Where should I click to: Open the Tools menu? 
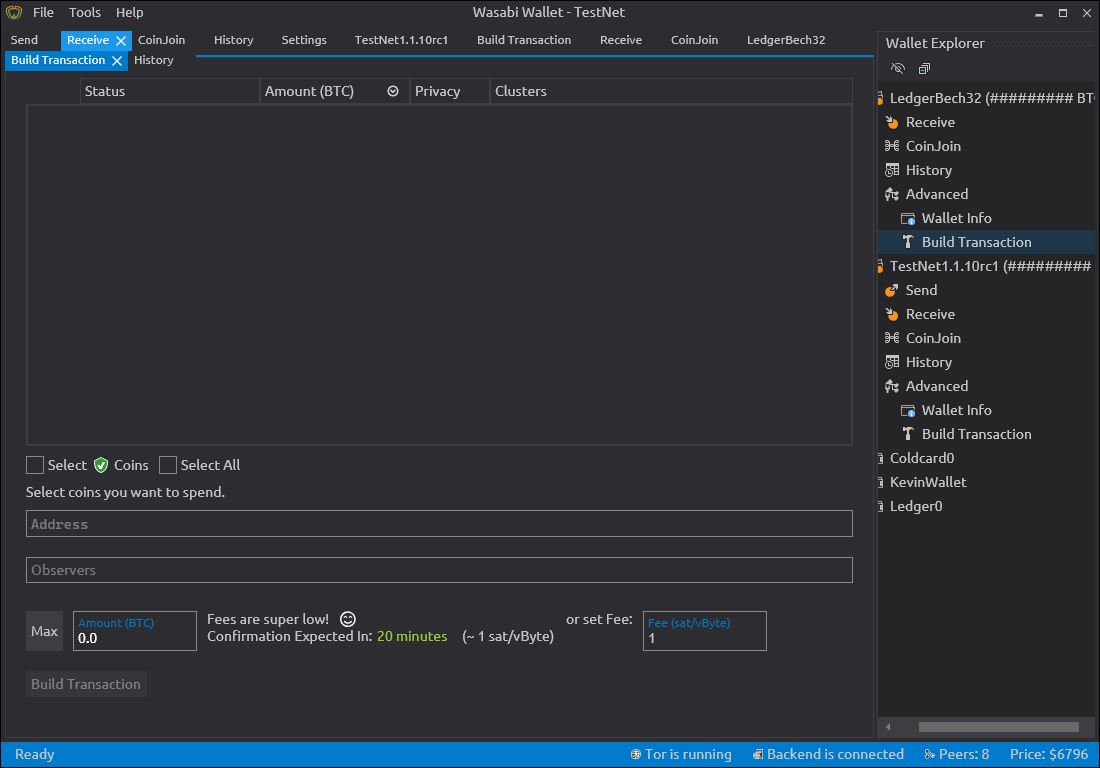pos(84,12)
